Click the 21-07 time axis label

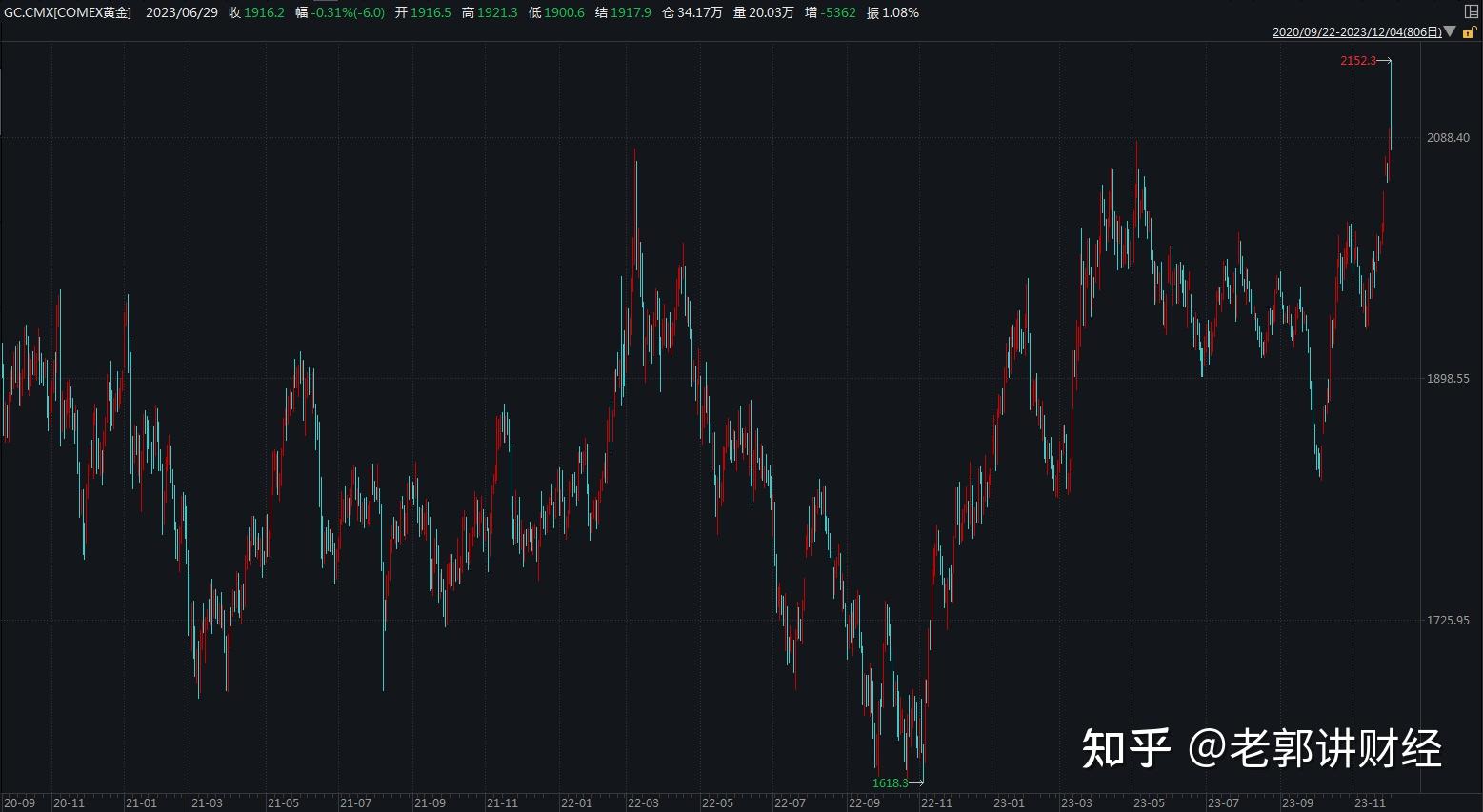(356, 803)
